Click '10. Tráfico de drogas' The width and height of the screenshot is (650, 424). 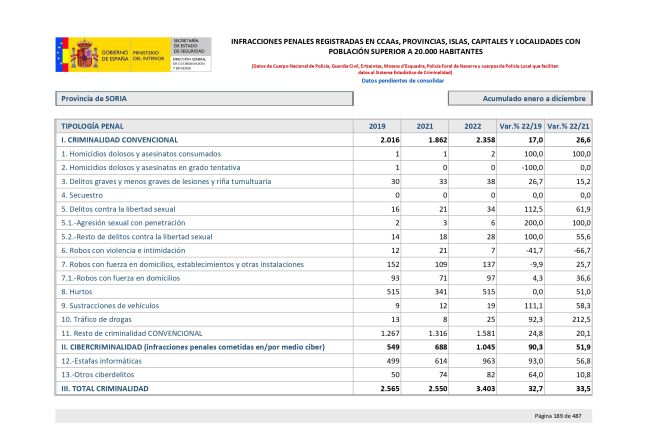click(96, 320)
